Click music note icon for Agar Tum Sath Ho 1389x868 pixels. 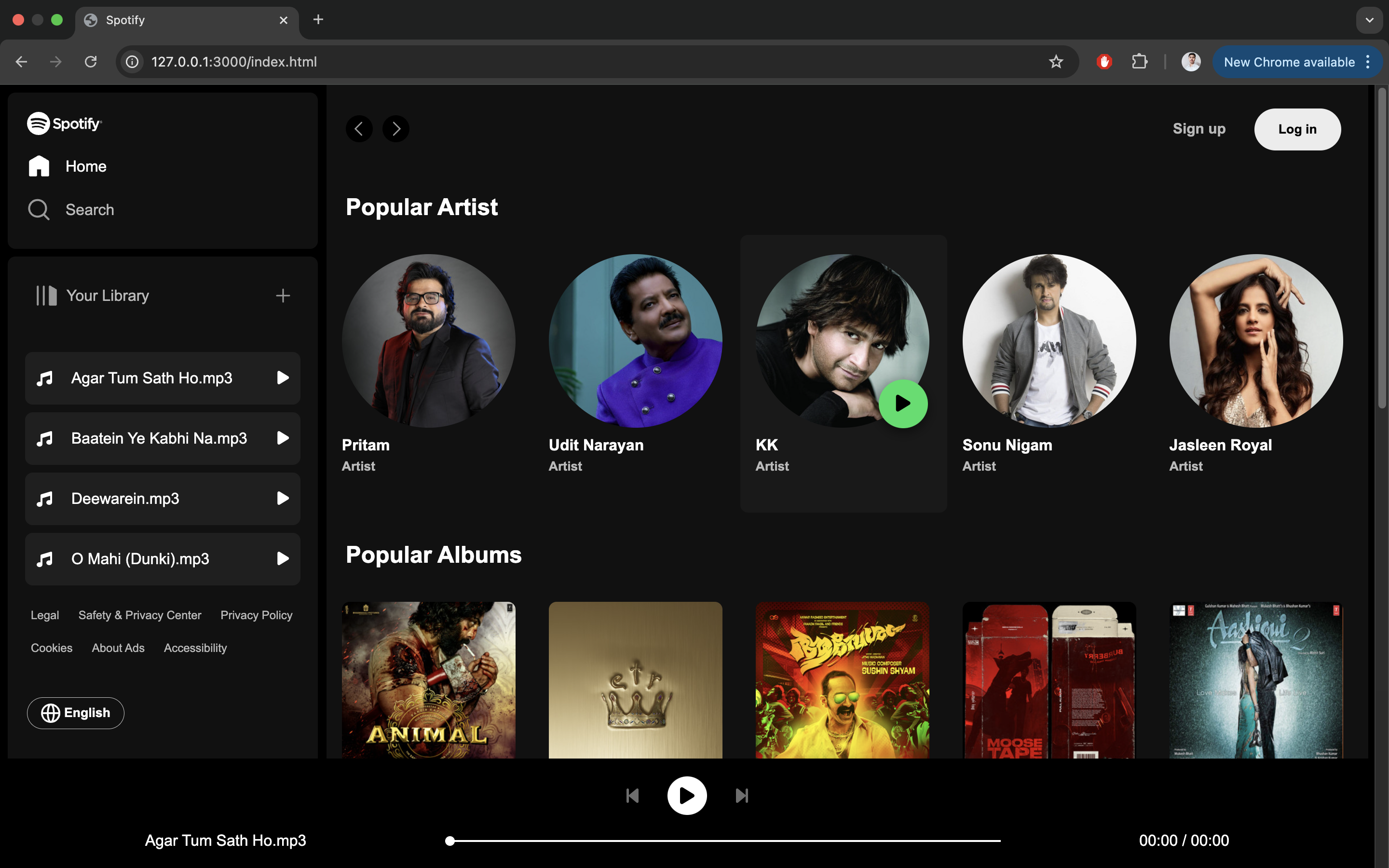(45, 379)
